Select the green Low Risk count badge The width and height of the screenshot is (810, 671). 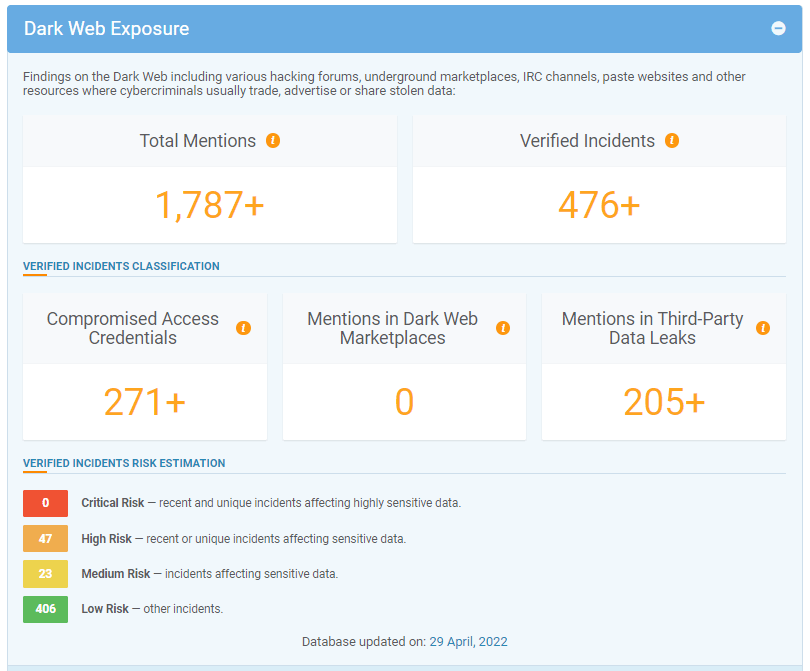45,609
